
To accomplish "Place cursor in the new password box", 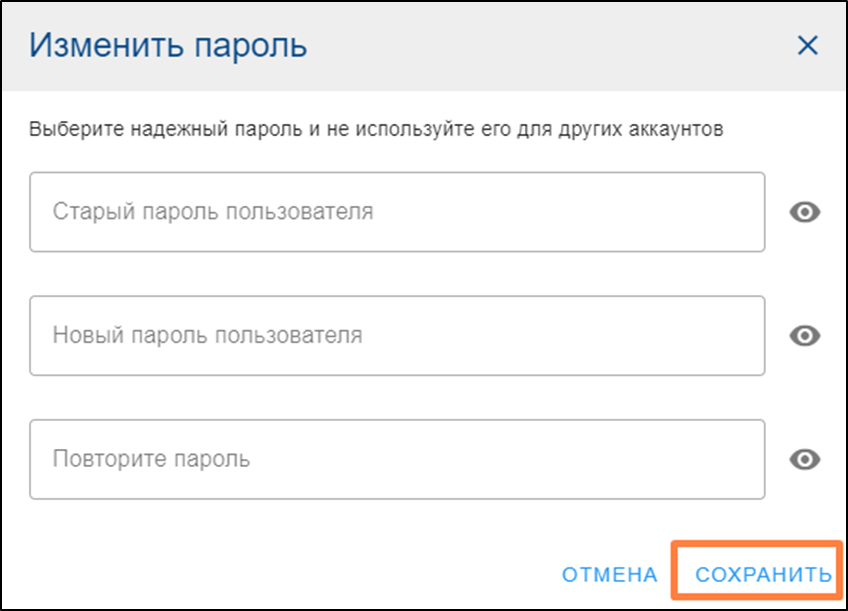I will click(397, 336).
